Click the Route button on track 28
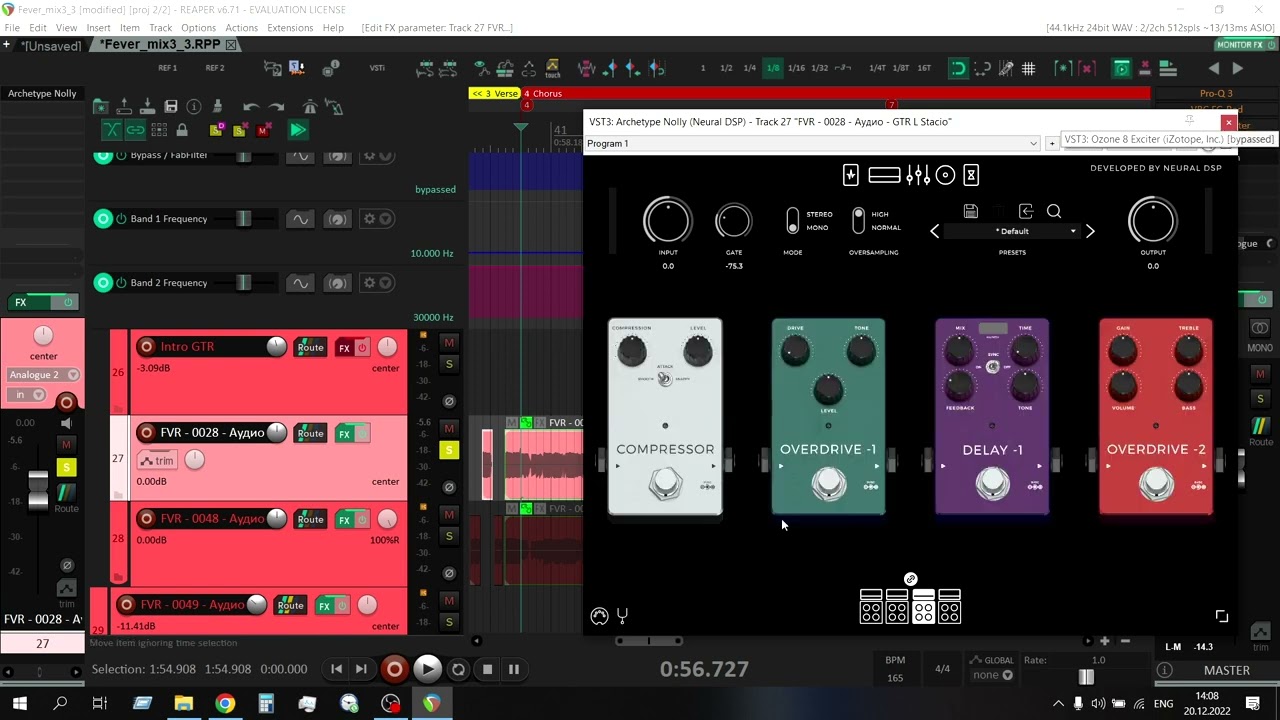This screenshot has height=720, width=1280. [310, 519]
